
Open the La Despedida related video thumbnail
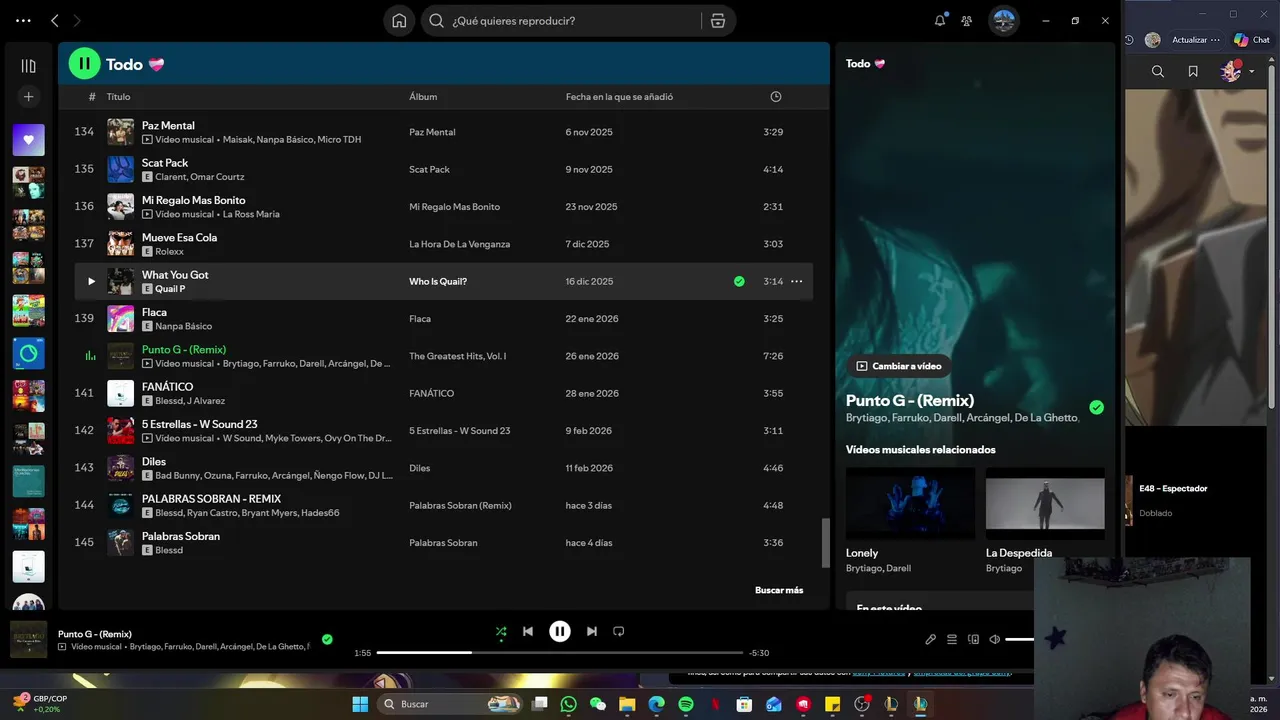(x=1045, y=504)
